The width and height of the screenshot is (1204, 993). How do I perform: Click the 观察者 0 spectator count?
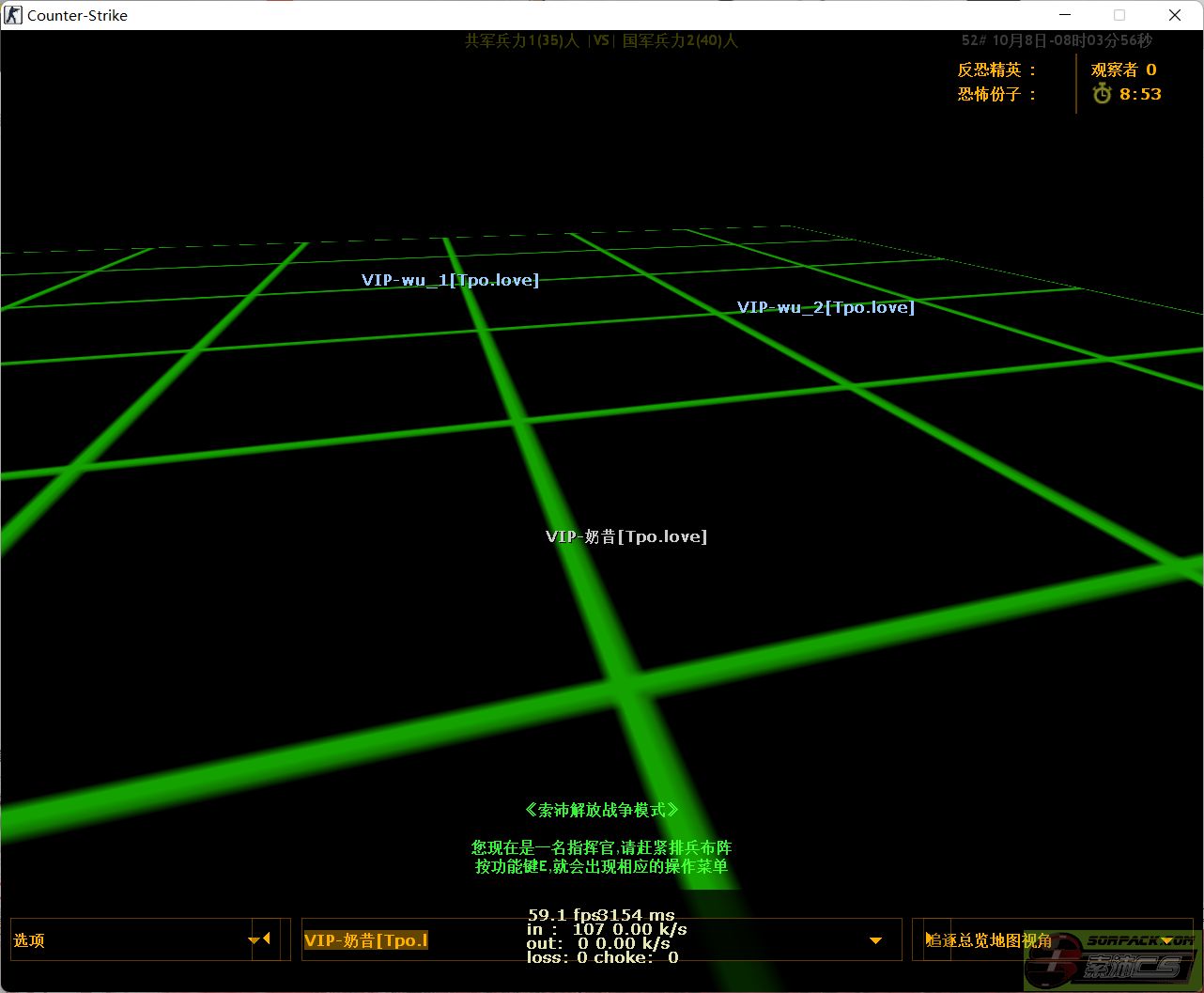[1123, 70]
